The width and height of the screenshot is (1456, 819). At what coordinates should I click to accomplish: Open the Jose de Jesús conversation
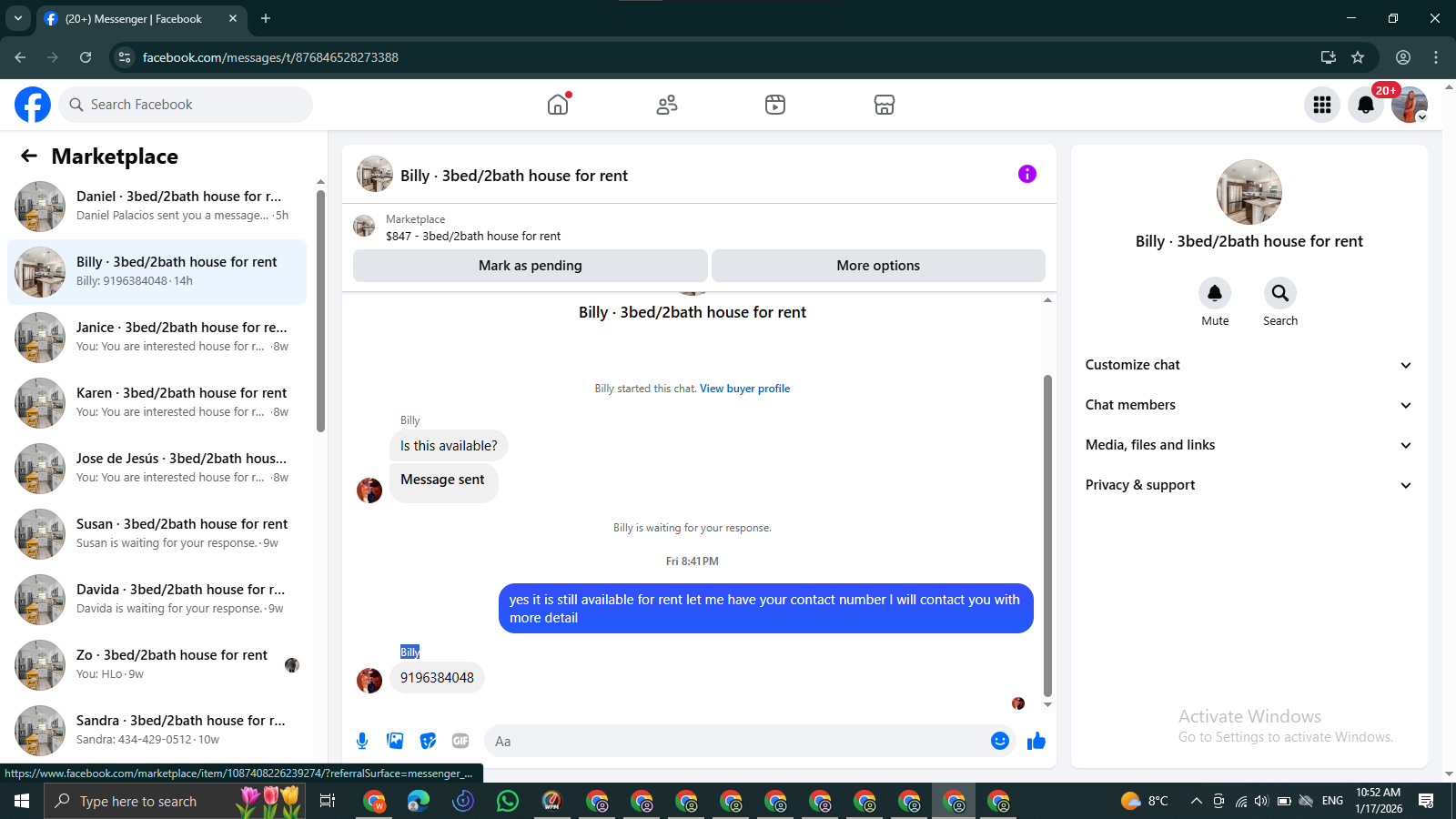tap(157, 469)
